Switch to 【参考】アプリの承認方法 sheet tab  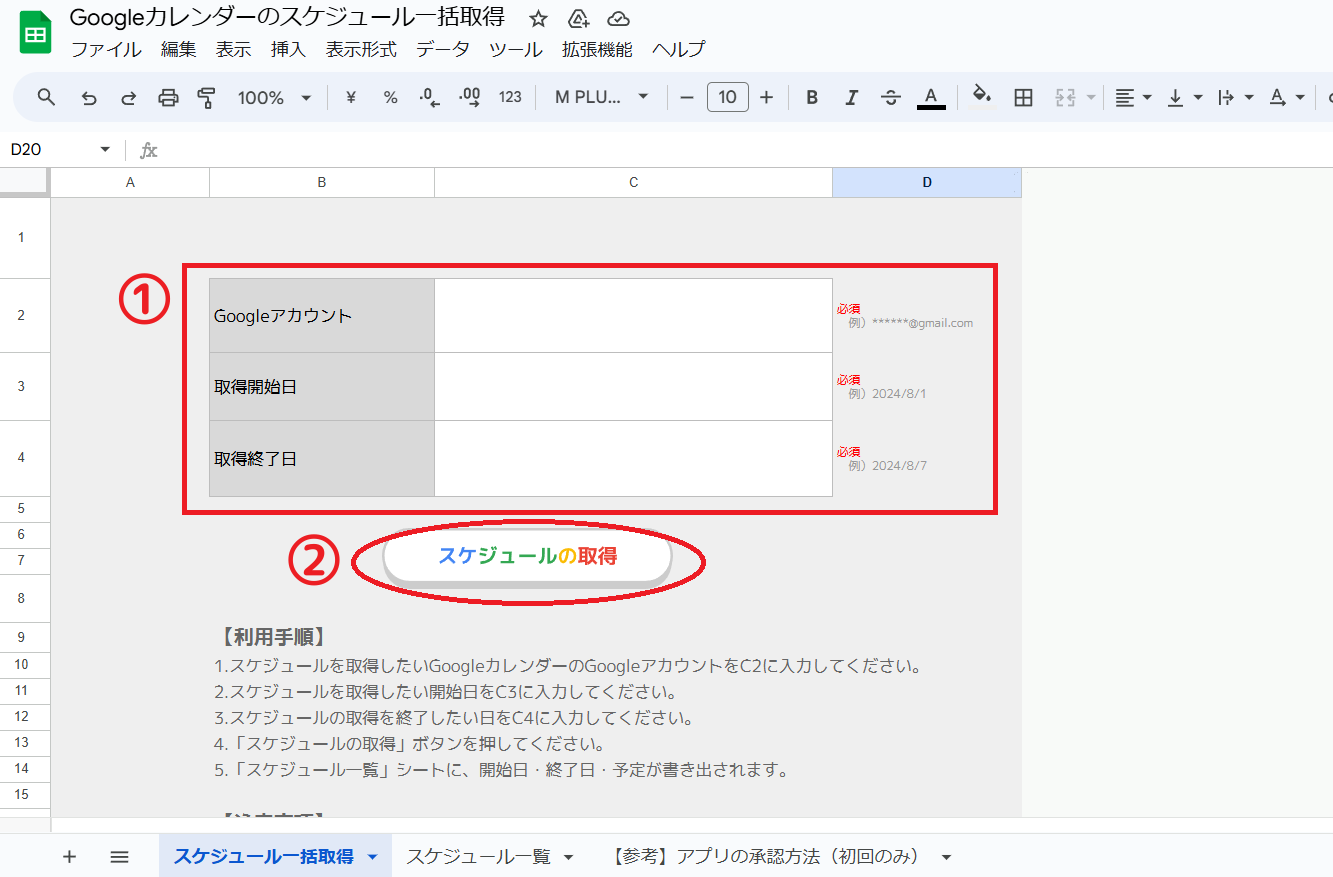point(765,857)
